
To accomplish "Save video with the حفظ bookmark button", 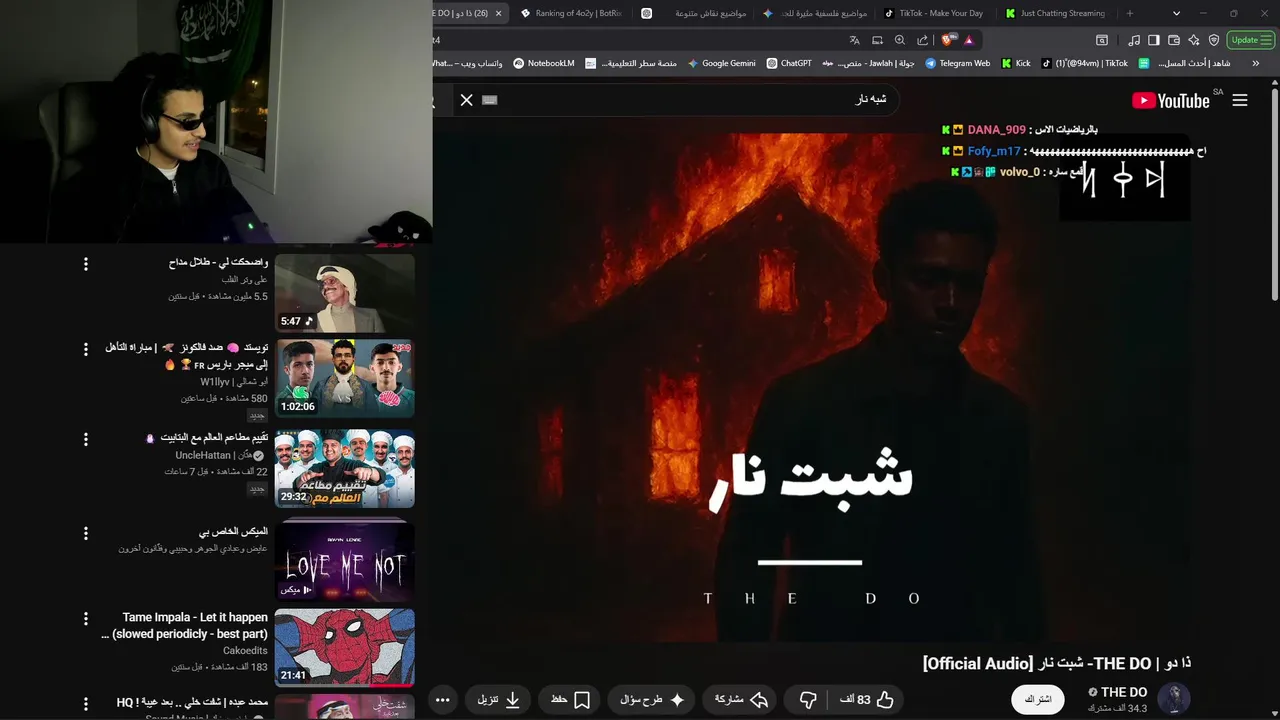I will [570, 700].
